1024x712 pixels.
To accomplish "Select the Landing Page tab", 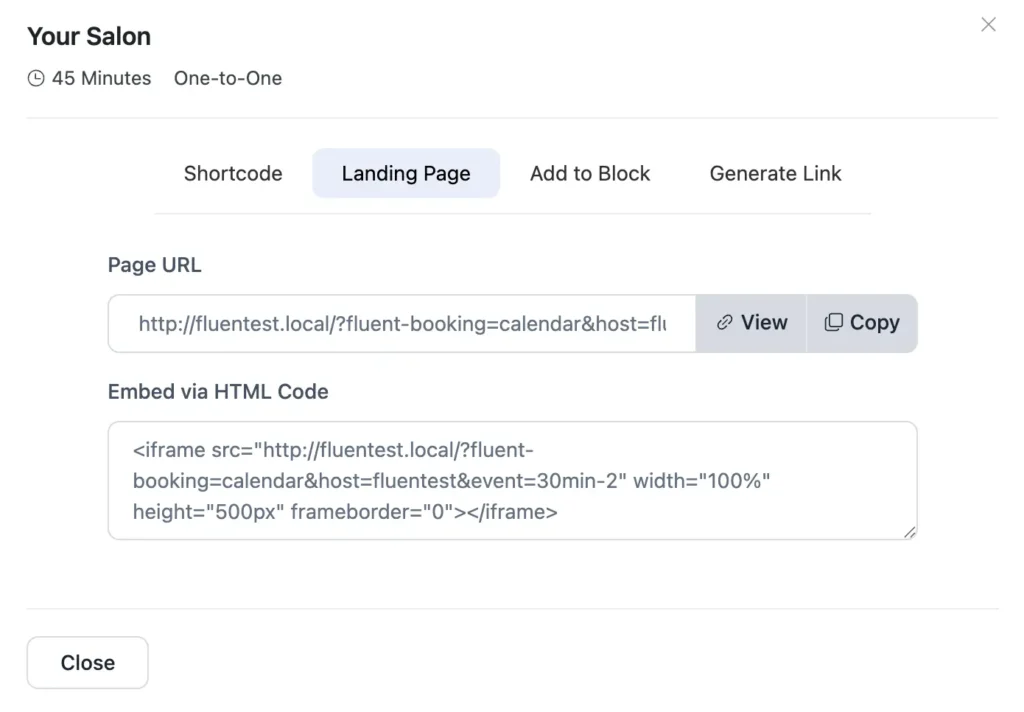I will coord(405,173).
